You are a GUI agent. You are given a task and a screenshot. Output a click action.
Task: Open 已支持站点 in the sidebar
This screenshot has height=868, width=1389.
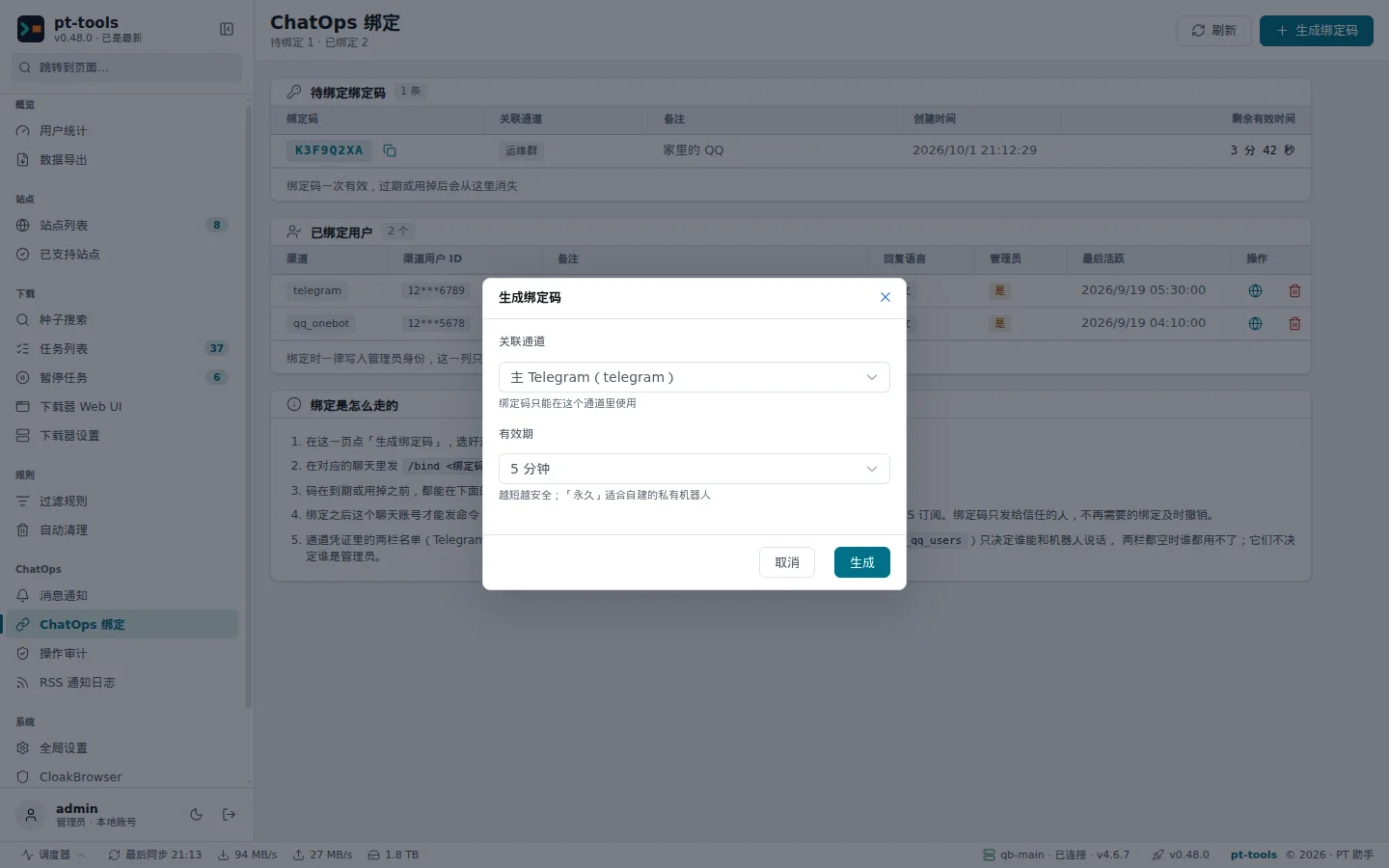click(122, 255)
